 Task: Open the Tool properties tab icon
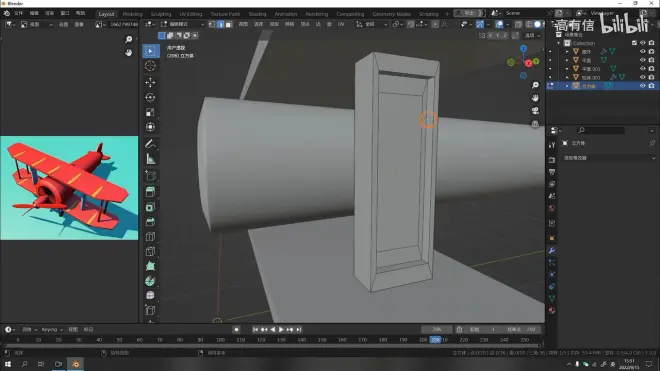(x=552, y=145)
